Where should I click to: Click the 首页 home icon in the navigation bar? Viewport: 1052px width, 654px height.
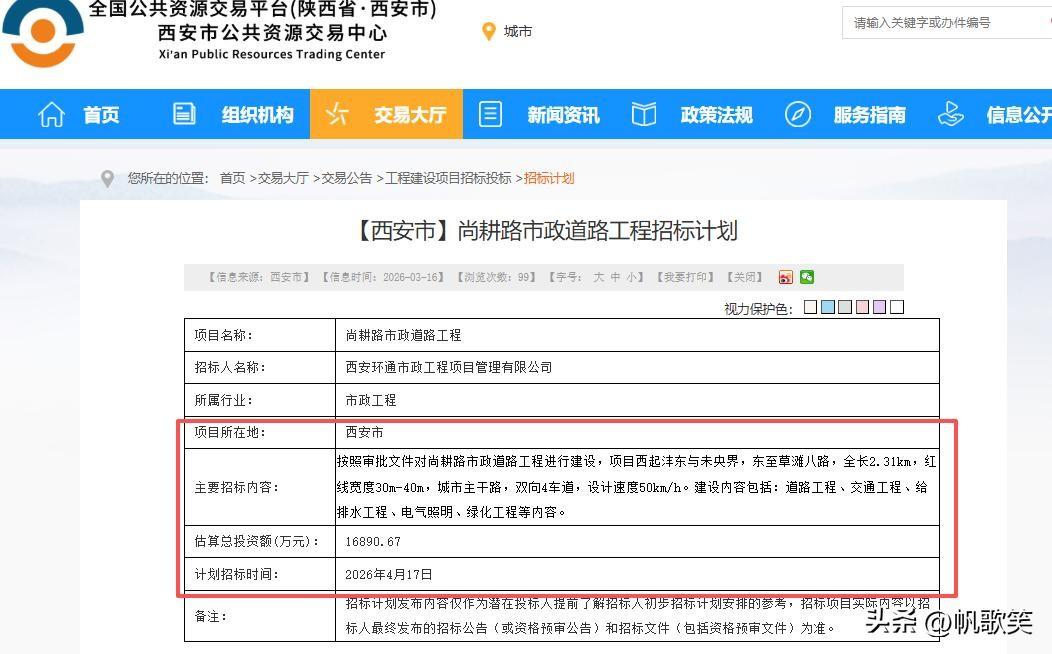point(51,113)
